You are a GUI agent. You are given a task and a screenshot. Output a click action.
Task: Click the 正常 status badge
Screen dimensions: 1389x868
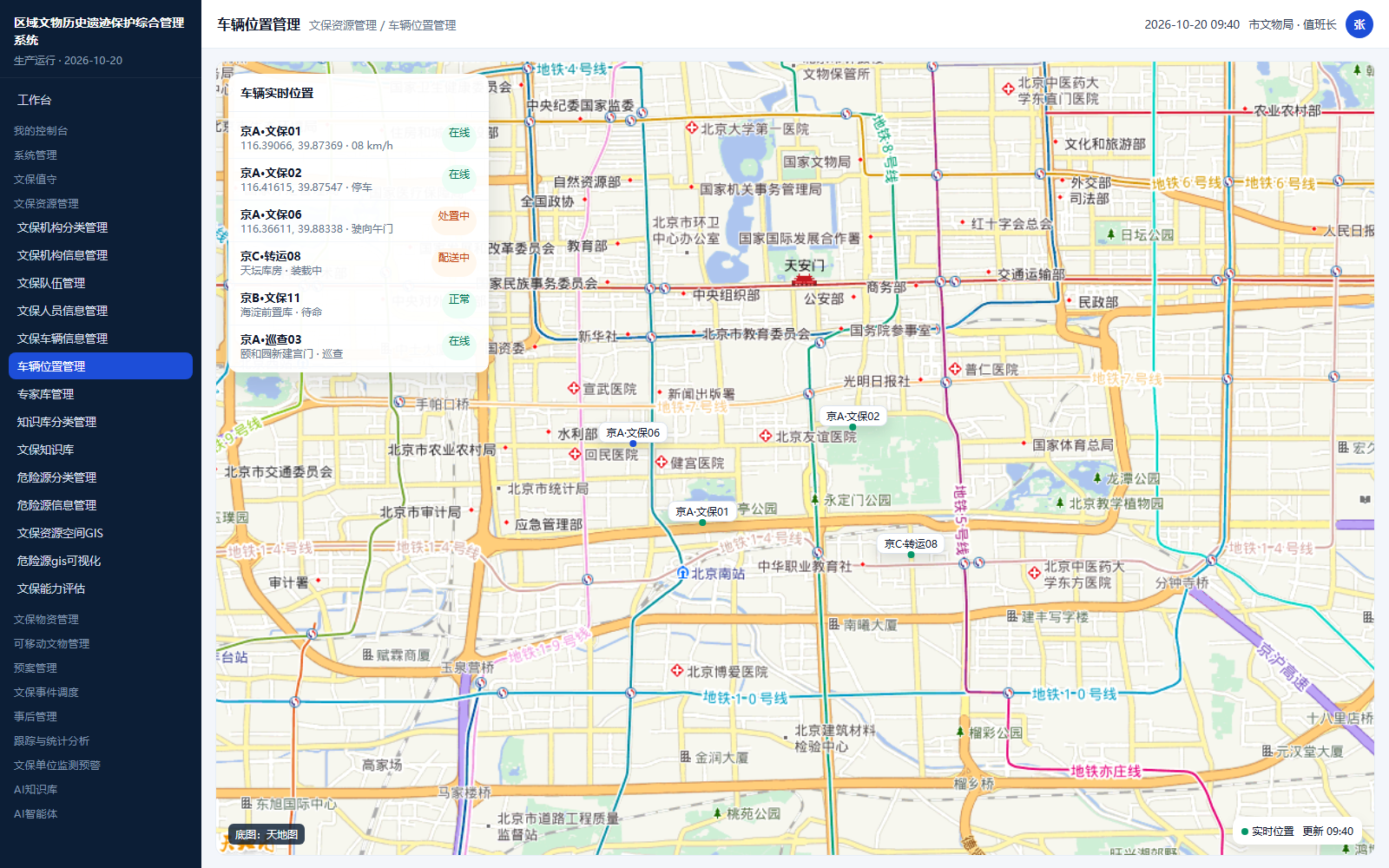click(x=459, y=299)
